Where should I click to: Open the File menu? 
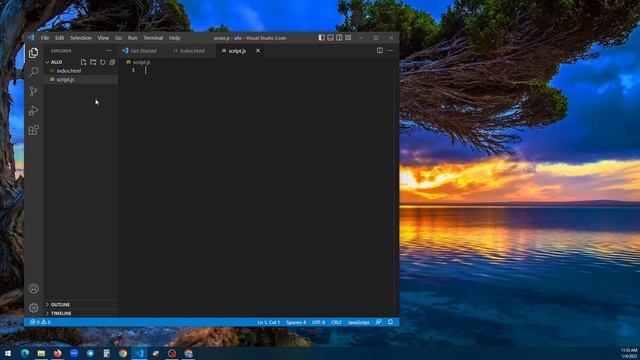coord(45,38)
